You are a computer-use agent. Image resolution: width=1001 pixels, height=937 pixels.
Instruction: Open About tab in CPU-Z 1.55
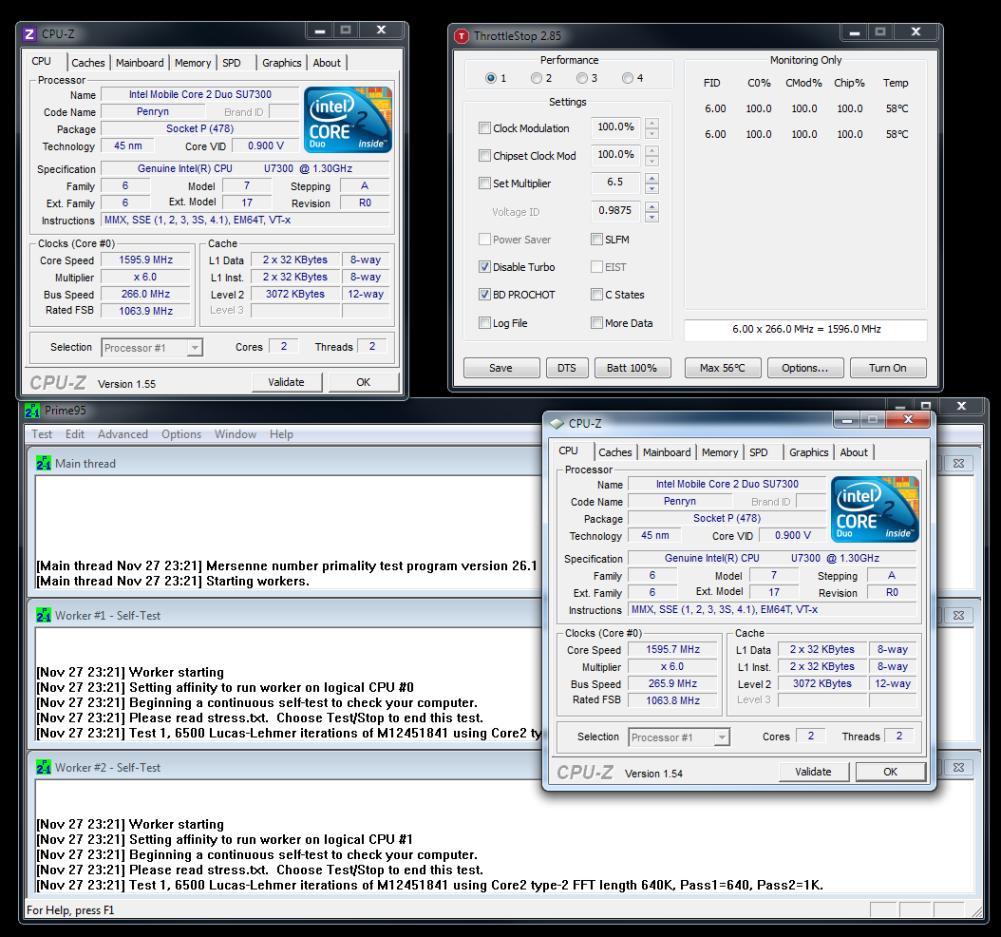pos(327,63)
